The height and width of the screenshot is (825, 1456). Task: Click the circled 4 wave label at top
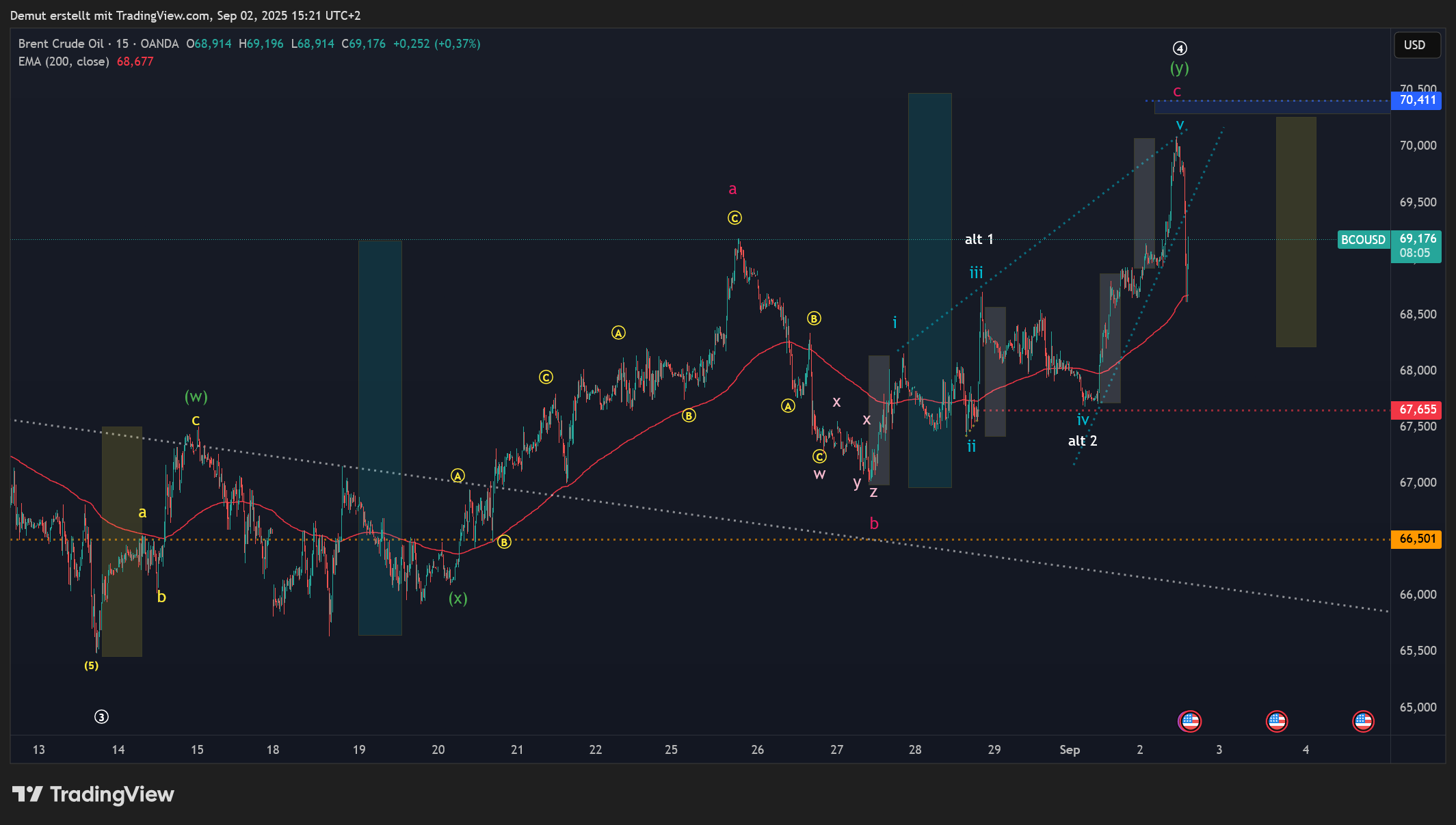(1180, 49)
